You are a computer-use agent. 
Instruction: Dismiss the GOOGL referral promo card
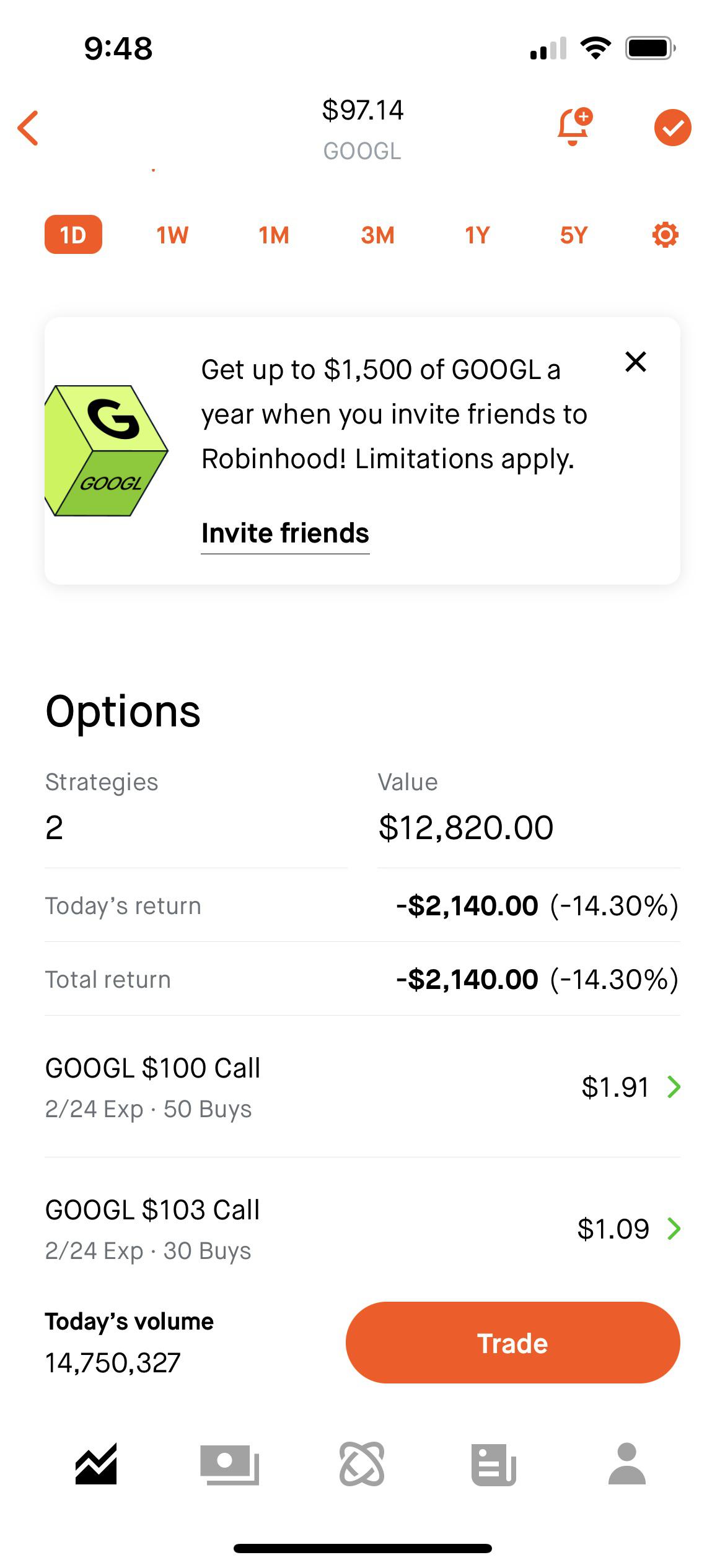pos(636,362)
